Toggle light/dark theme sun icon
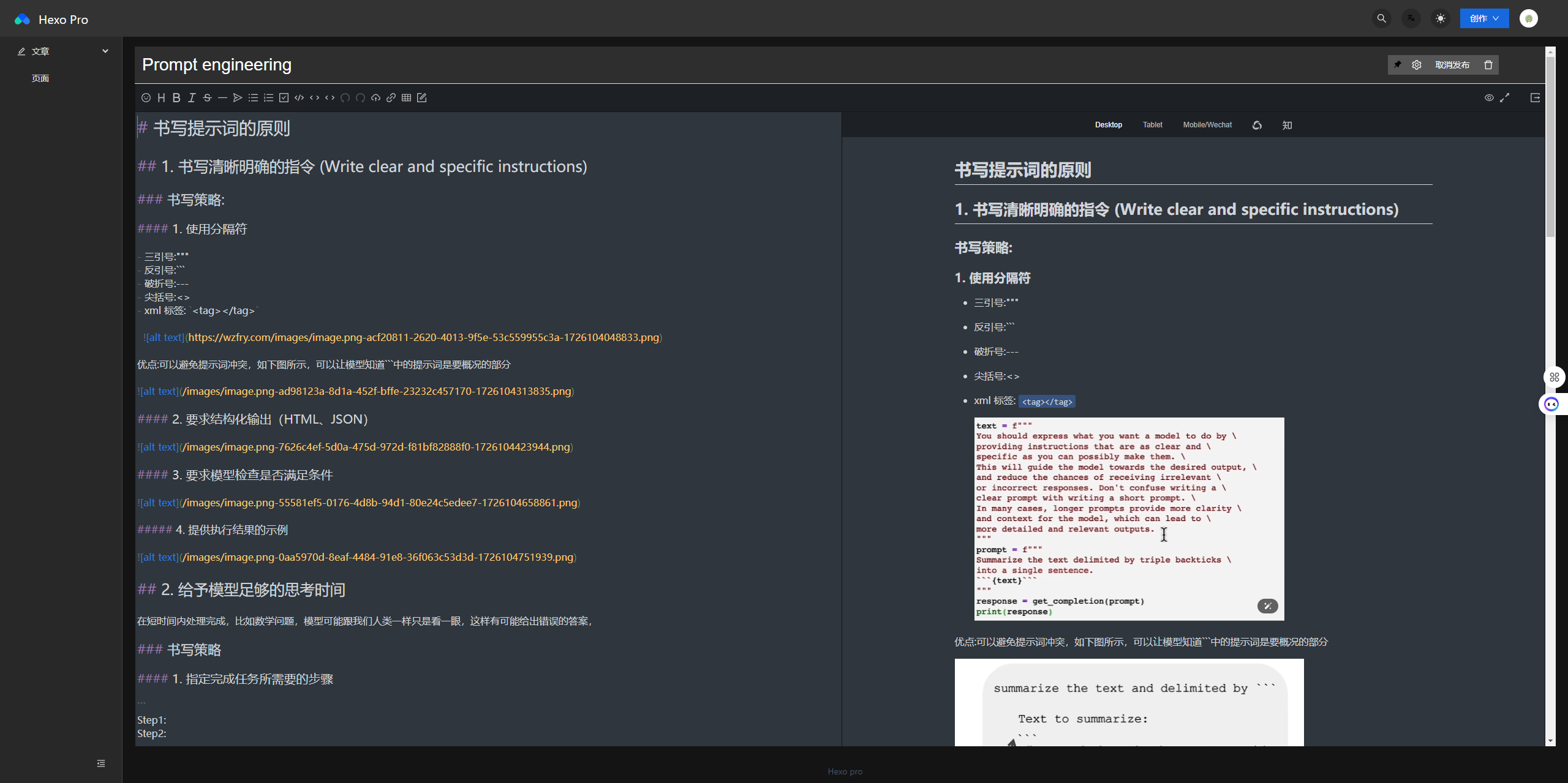The image size is (1568, 783). (1441, 19)
